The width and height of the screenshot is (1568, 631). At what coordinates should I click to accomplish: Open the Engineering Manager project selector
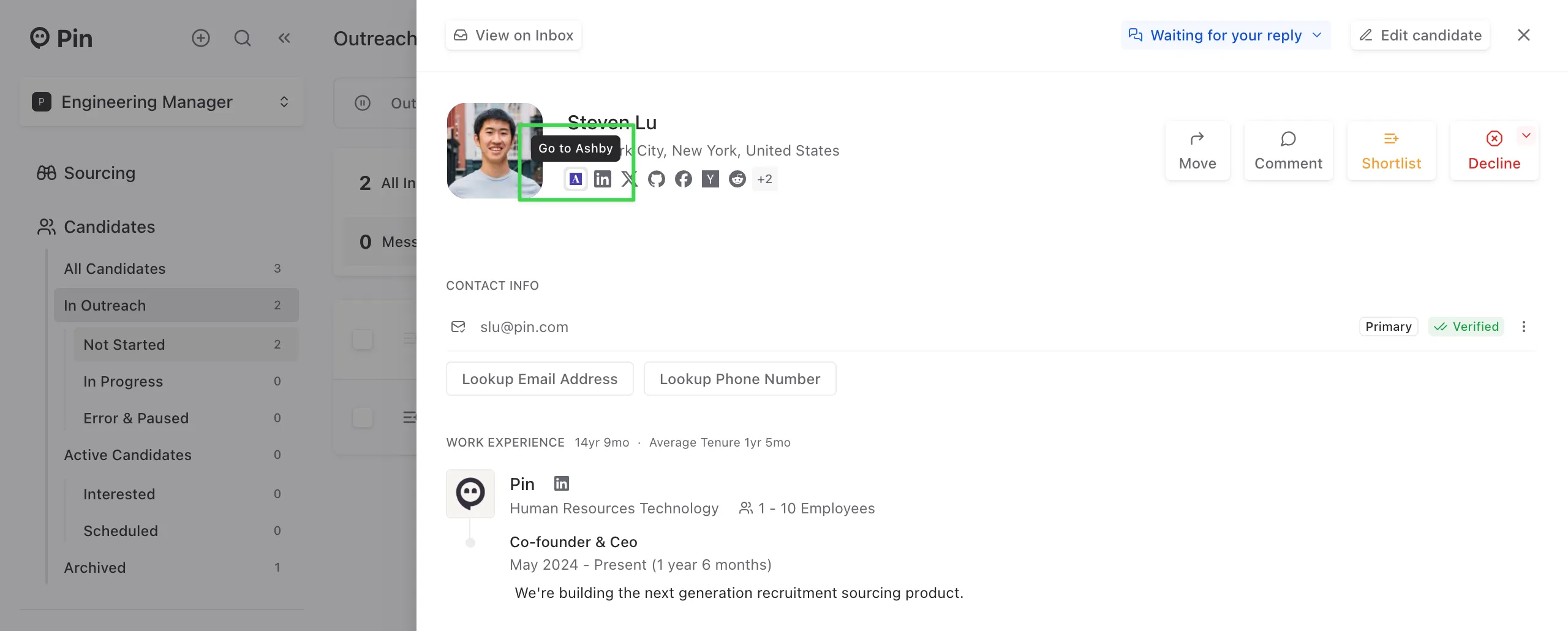pos(162,102)
